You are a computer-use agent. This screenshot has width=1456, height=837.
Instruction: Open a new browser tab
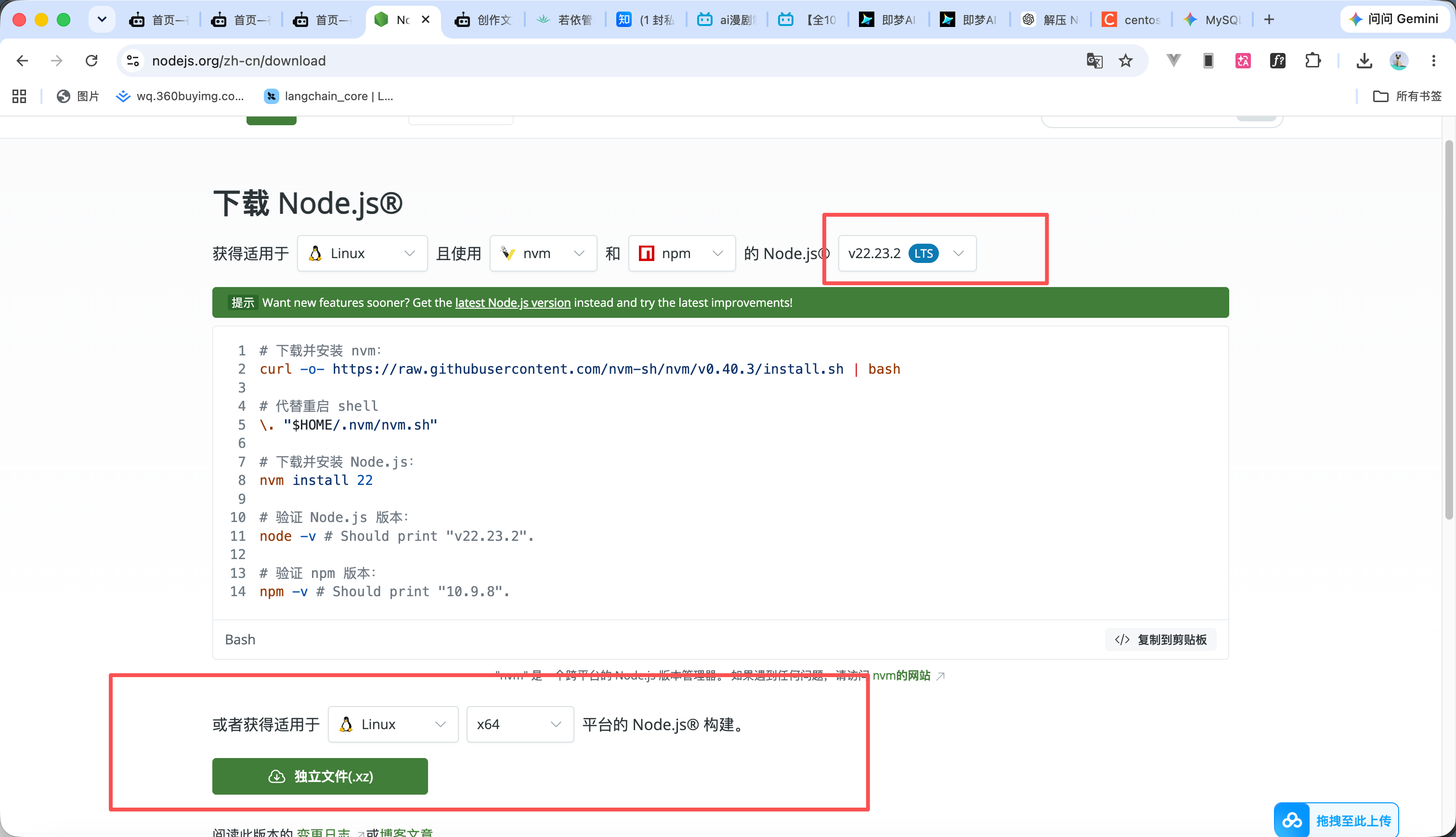1269,20
